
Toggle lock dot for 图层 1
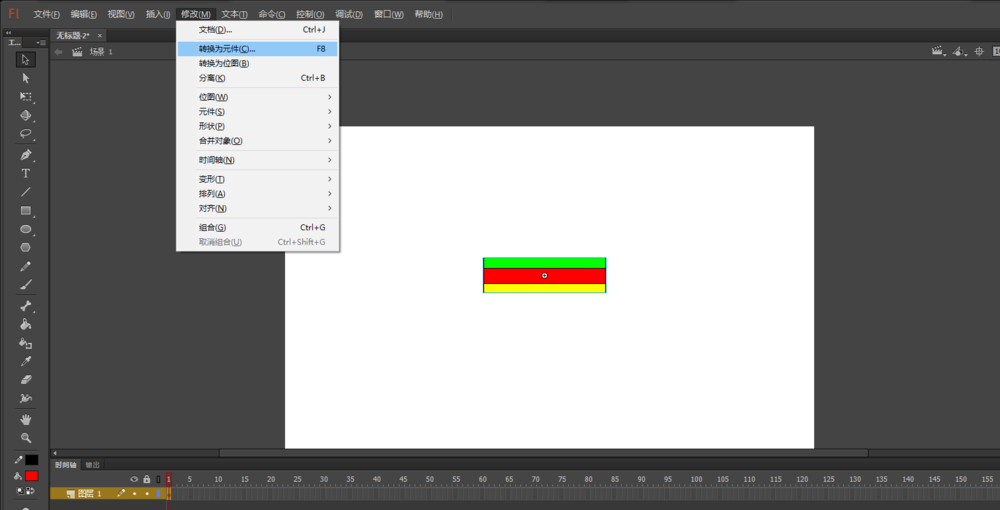[147, 493]
